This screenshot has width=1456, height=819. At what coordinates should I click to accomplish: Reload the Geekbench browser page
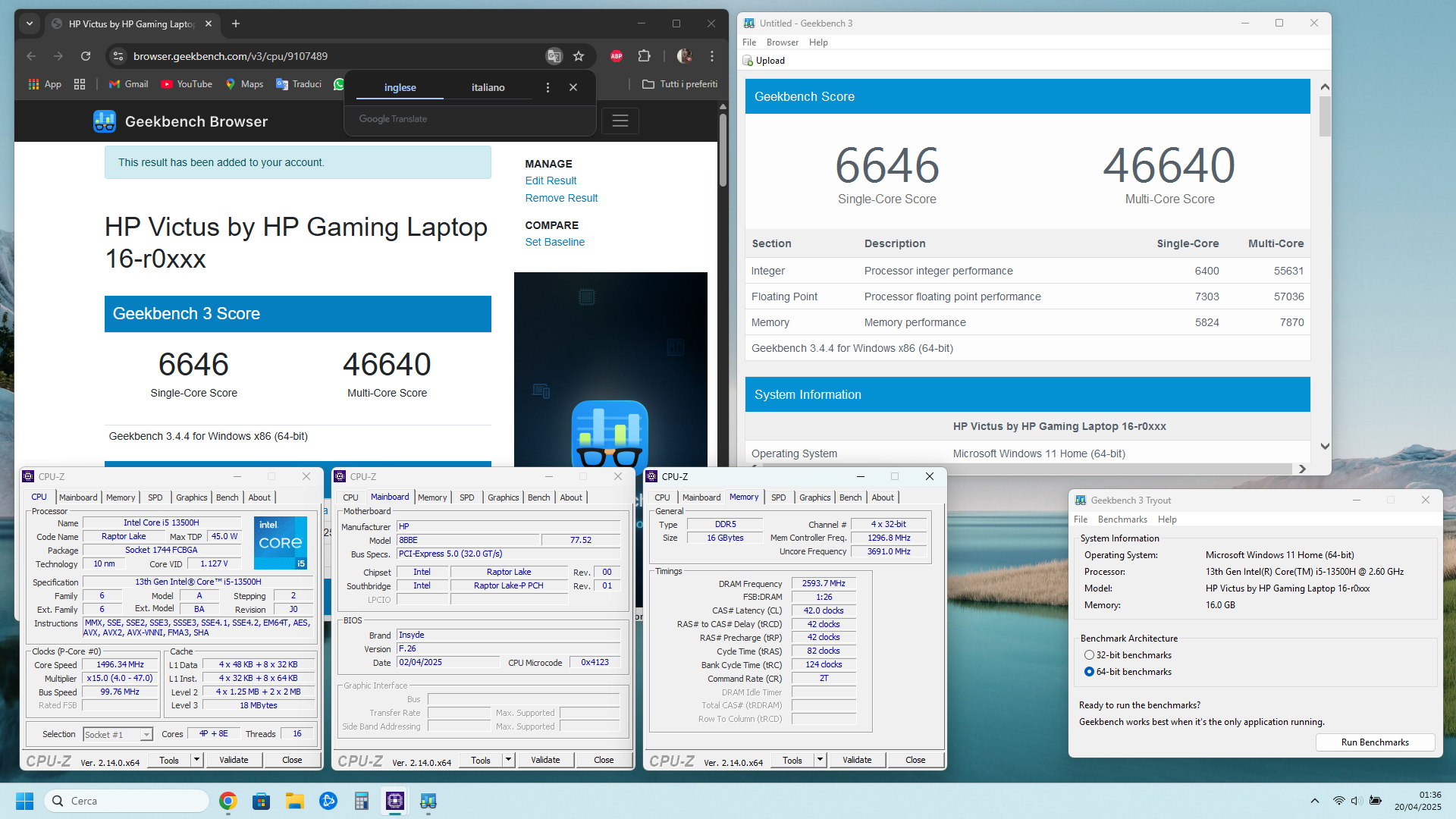(x=86, y=56)
